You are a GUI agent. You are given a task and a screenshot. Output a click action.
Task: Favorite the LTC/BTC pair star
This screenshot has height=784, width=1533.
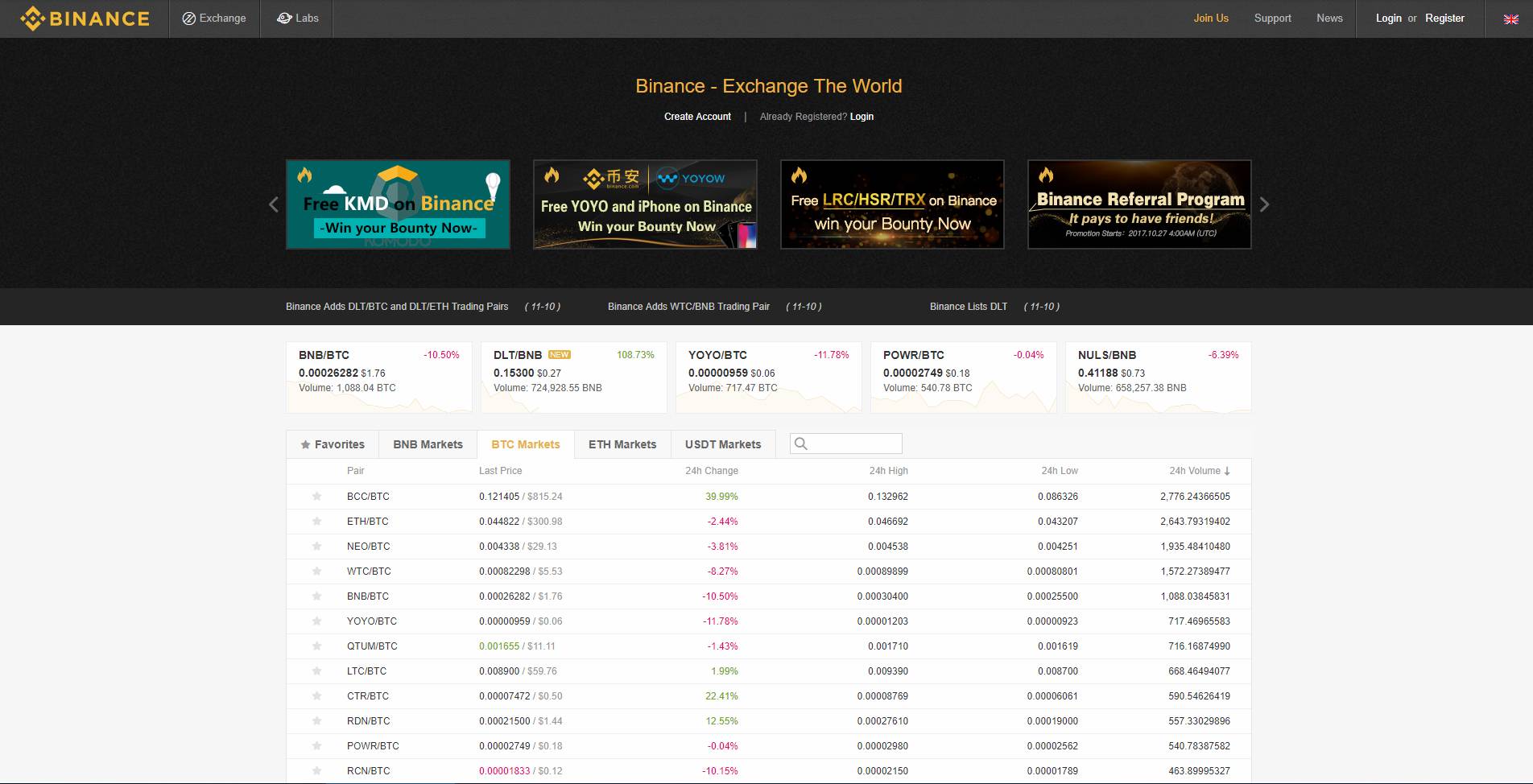click(317, 671)
